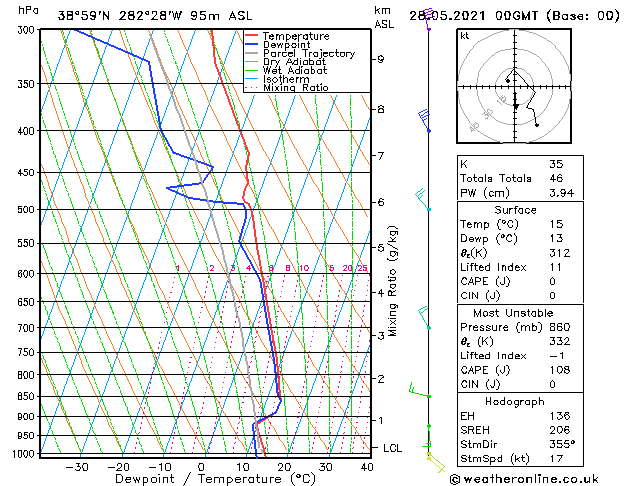Click the purple wind barb at 300 hPa
The height and width of the screenshot is (486, 629).
point(428,17)
